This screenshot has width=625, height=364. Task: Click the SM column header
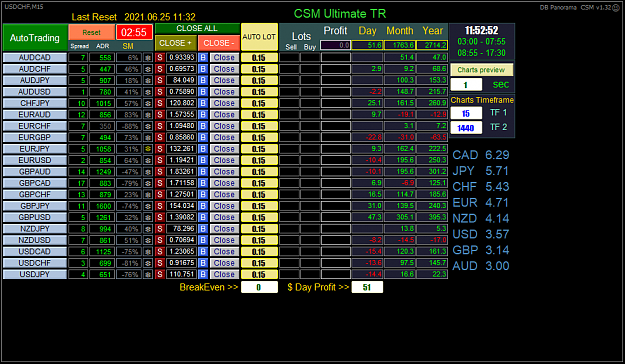click(x=128, y=46)
